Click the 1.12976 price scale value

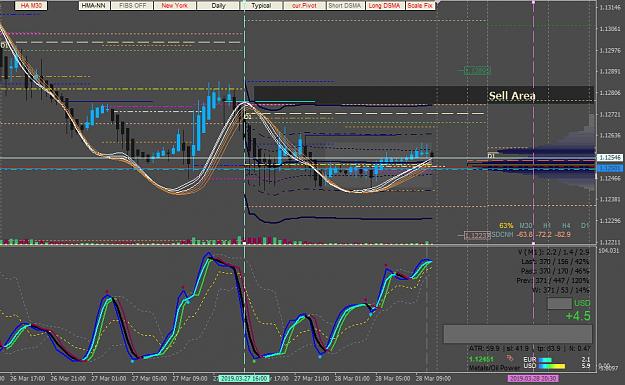coord(610,51)
